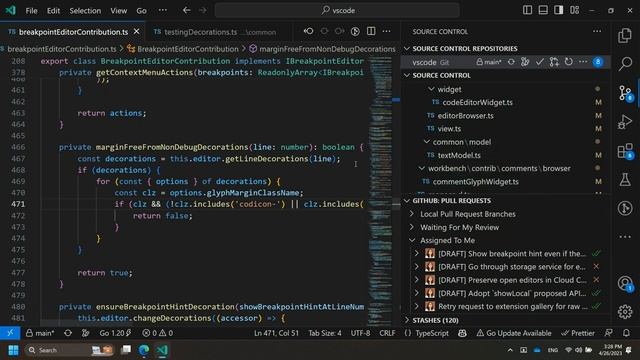Screen dimensions: 640x360
Task: Open the Explorer view in activity bar
Action: 625,36
